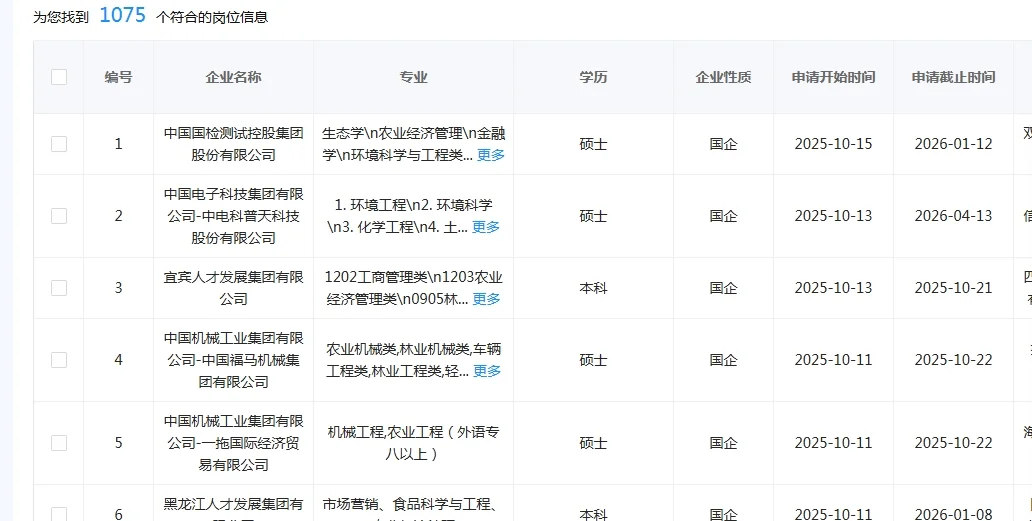Viewport: 1032px width, 521px height.
Task: Click the 编号 column header
Action: click(118, 77)
